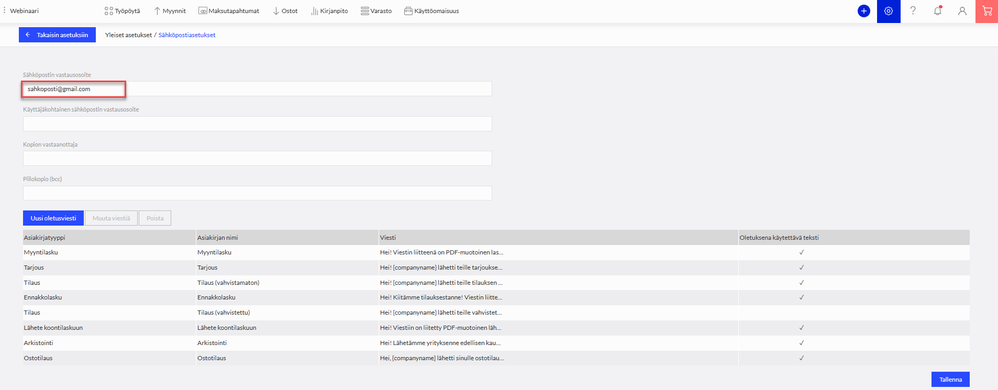998x390 pixels.
Task: Sort by Asiakirjan nimi column header
Action: point(286,237)
